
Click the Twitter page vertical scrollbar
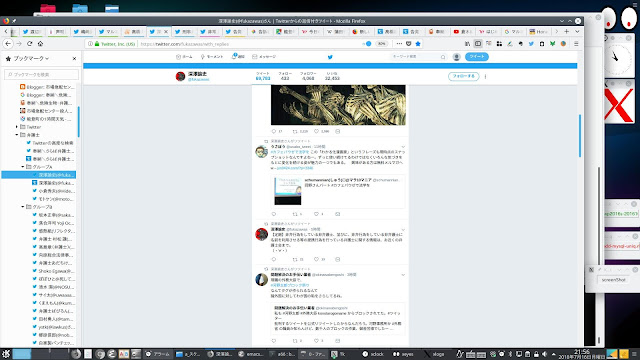tap(580, 136)
